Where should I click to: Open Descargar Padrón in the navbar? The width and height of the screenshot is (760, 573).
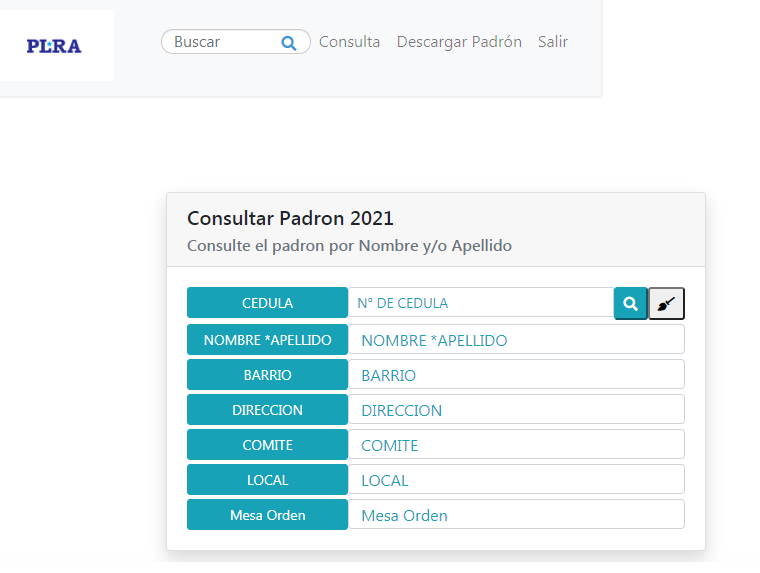pyautogui.click(x=459, y=42)
